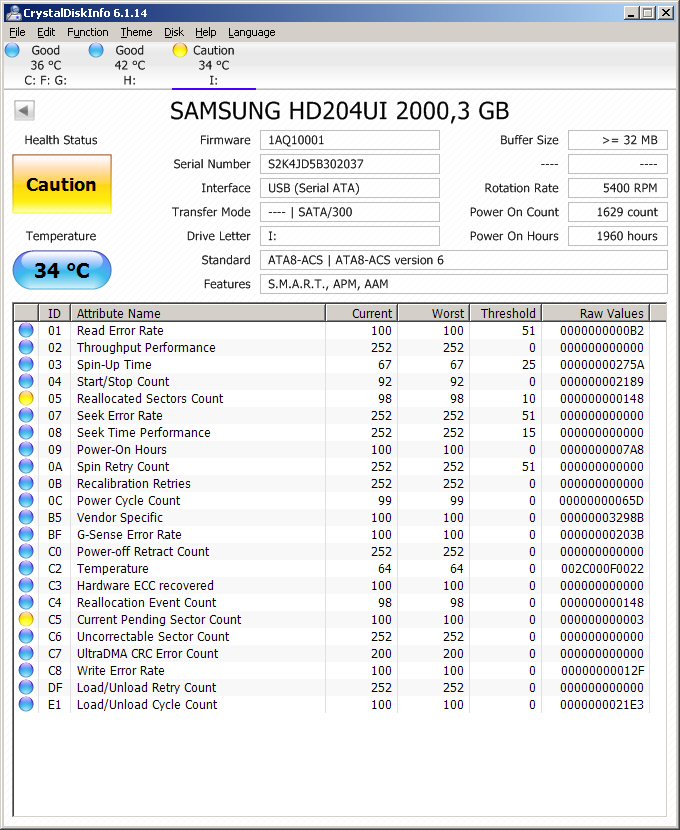
Task: Click yellow orb for Reallocated Sectors Count
Action: pyautogui.click(x=26, y=398)
